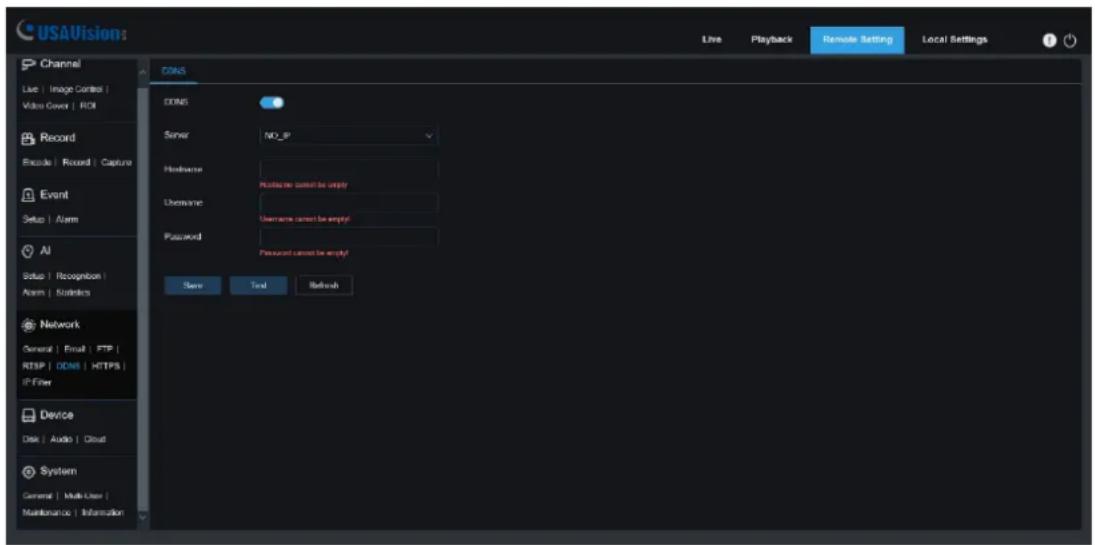1095x545 pixels.
Task: Open the Server dropdown showing NO_IP
Action: click(348, 135)
